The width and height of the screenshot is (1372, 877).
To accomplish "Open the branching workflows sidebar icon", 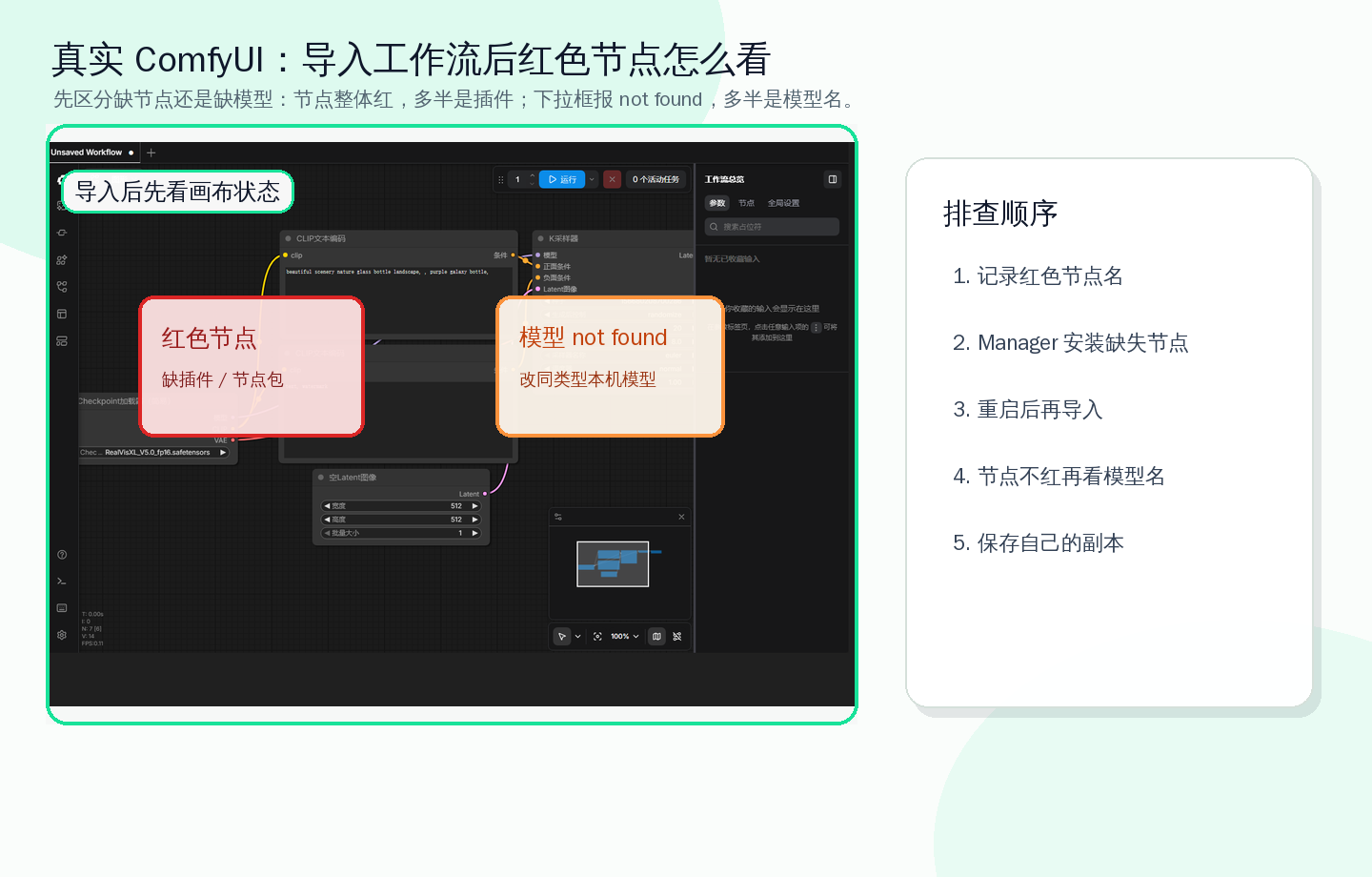I will (x=62, y=287).
